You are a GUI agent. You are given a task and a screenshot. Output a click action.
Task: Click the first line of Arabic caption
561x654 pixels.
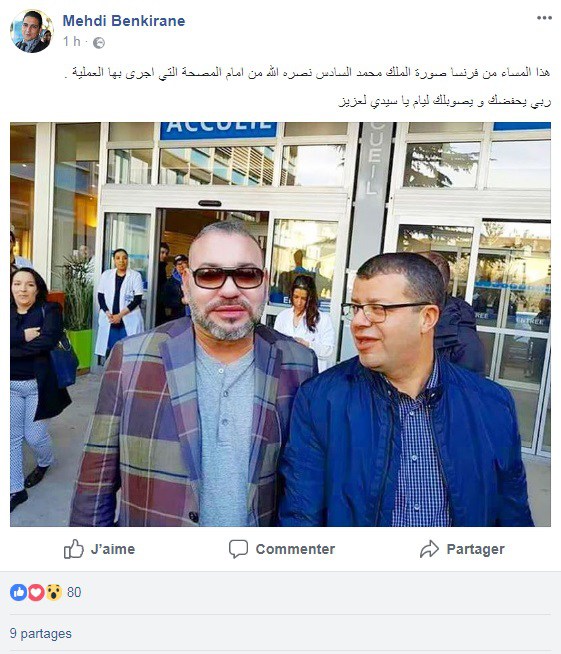308,73
